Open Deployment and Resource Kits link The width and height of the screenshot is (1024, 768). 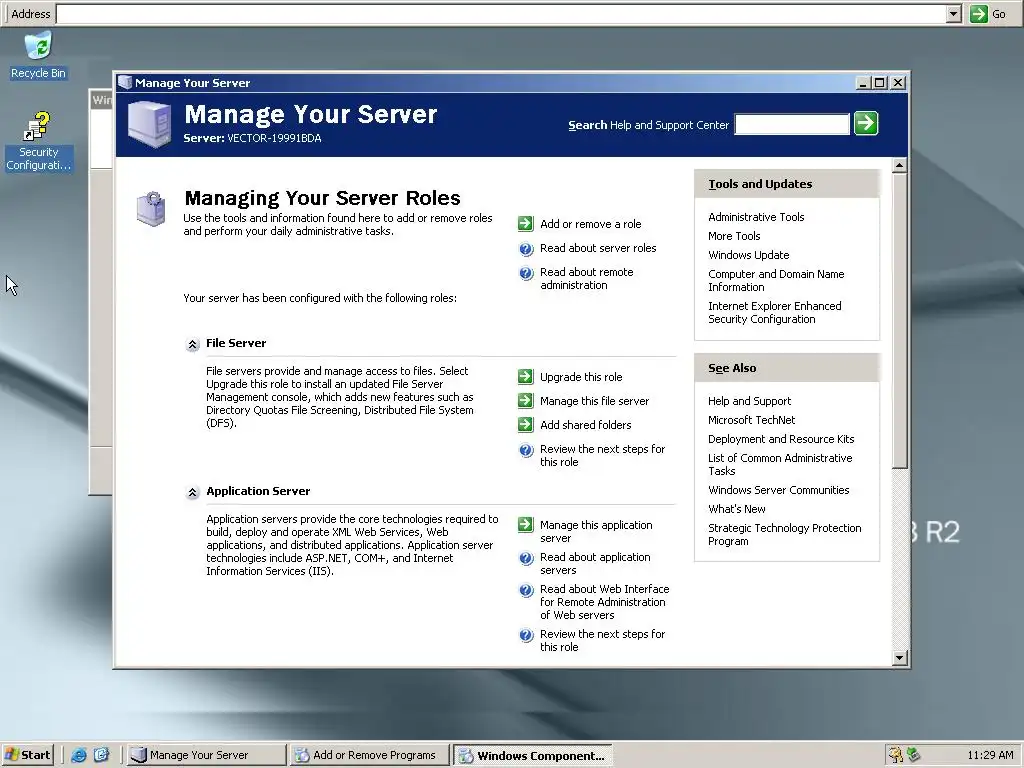point(780,439)
